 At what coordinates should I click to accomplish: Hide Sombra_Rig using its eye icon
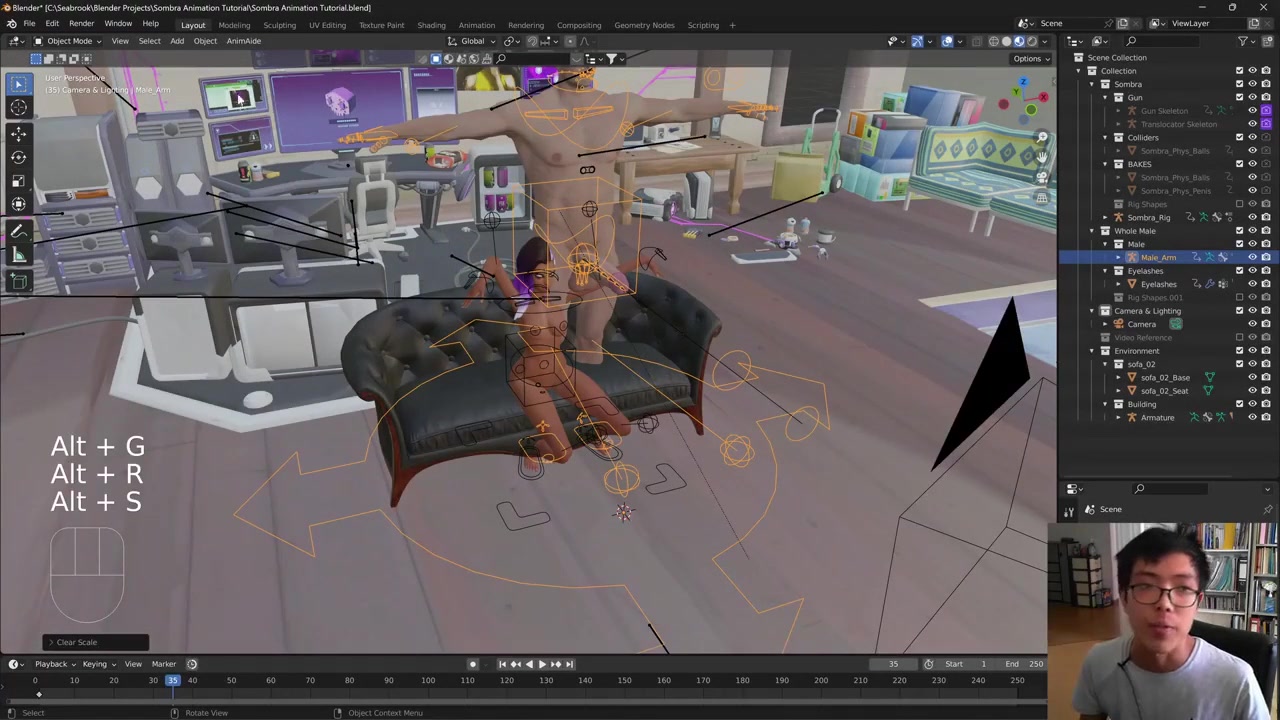[x=1252, y=217]
